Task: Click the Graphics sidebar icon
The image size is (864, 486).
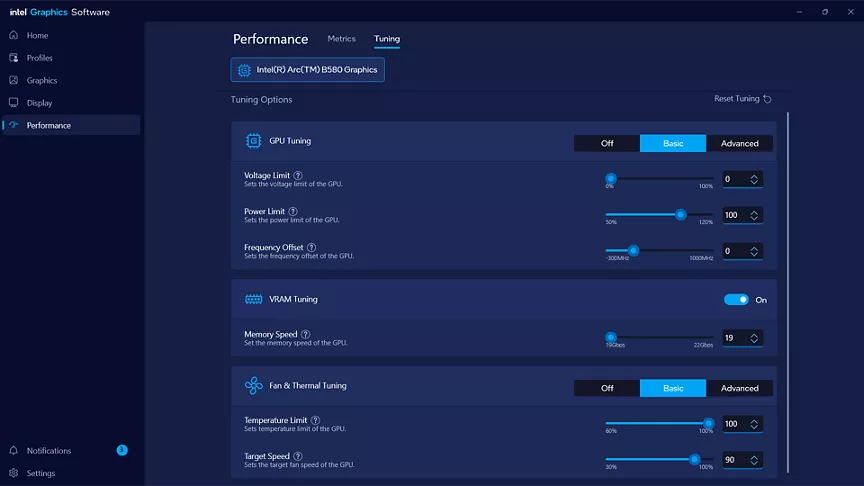Action: tap(14, 80)
